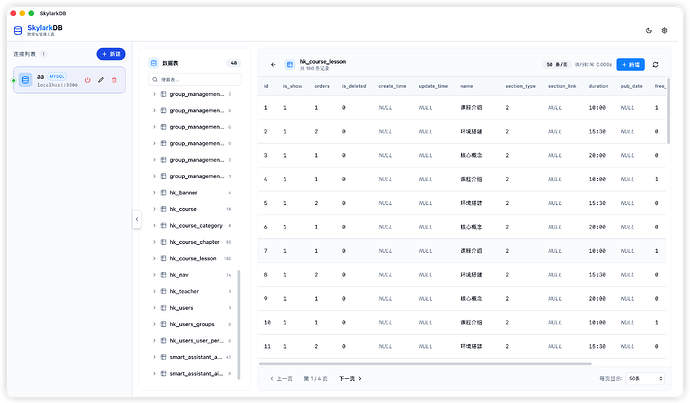Go to next page with 下一页
The image size is (690, 403).
pyautogui.click(x=350, y=379)
